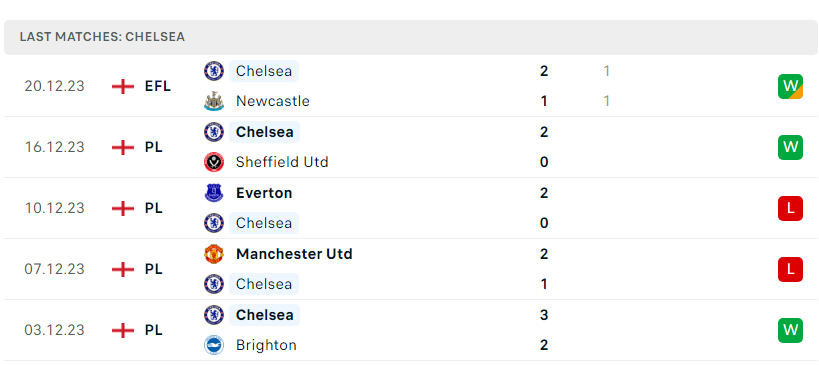This screenshot has width=819, height=365.
Task: Click the W badge for Newcastle match
Action: click(790, 86)
